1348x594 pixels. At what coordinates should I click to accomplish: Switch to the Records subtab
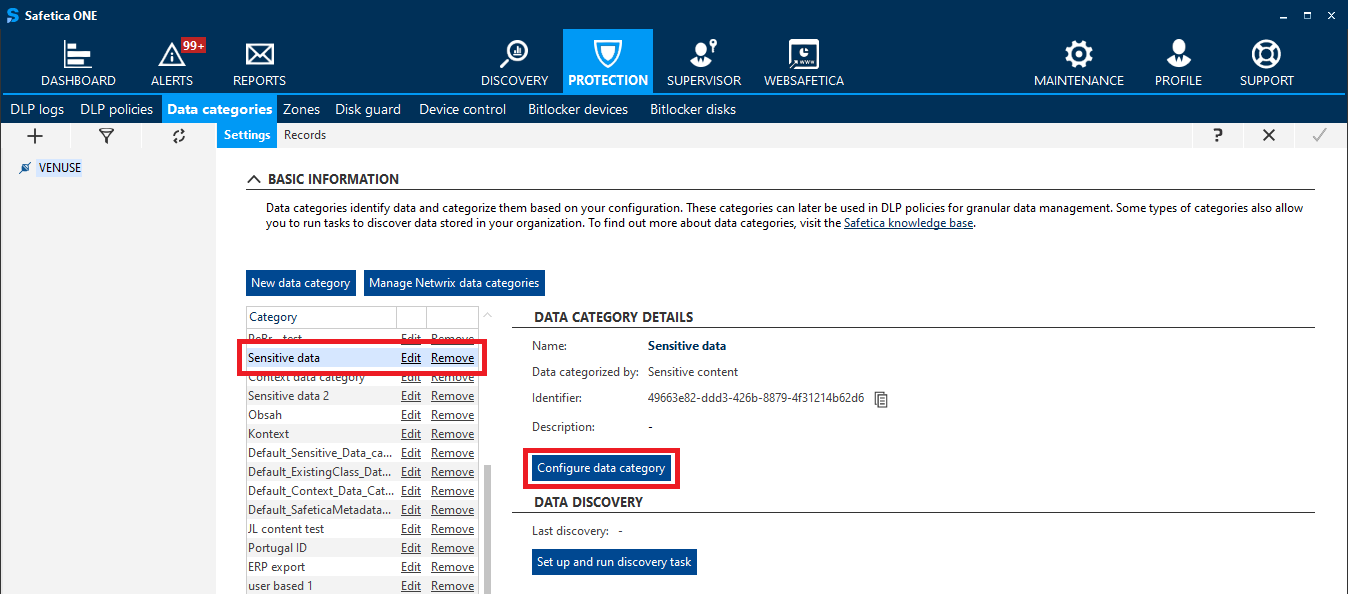coord(305,135)
